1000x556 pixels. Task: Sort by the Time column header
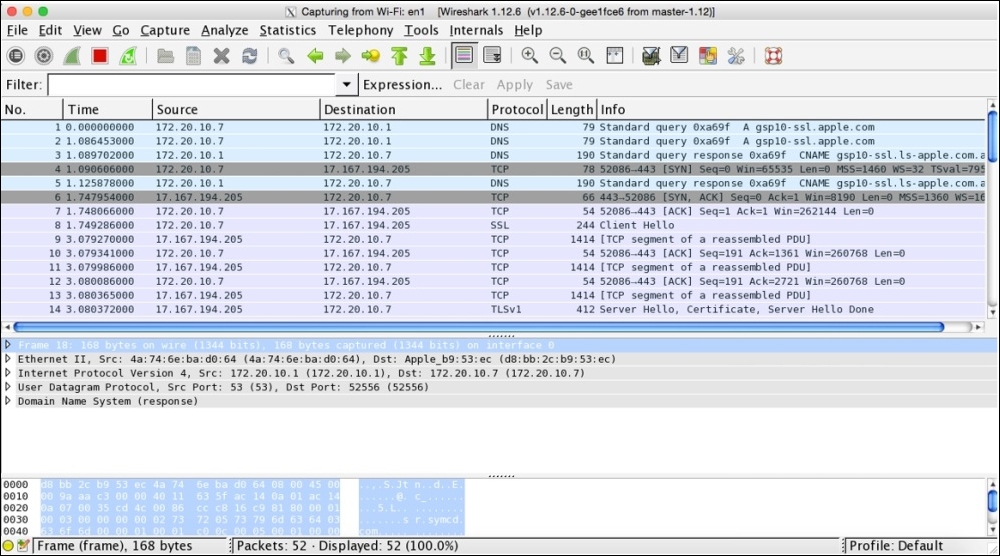pyautogui.click(x=108, y=110)
